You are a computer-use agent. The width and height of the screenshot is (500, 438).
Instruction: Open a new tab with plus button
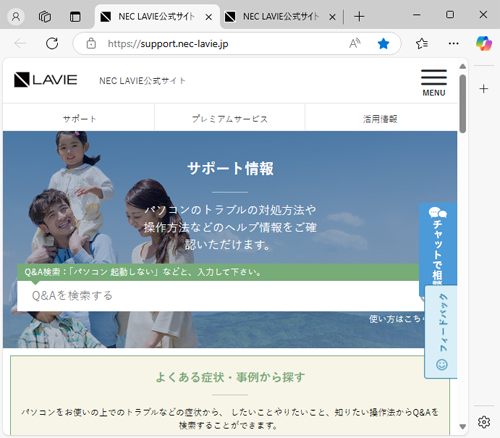pos(359,16)
